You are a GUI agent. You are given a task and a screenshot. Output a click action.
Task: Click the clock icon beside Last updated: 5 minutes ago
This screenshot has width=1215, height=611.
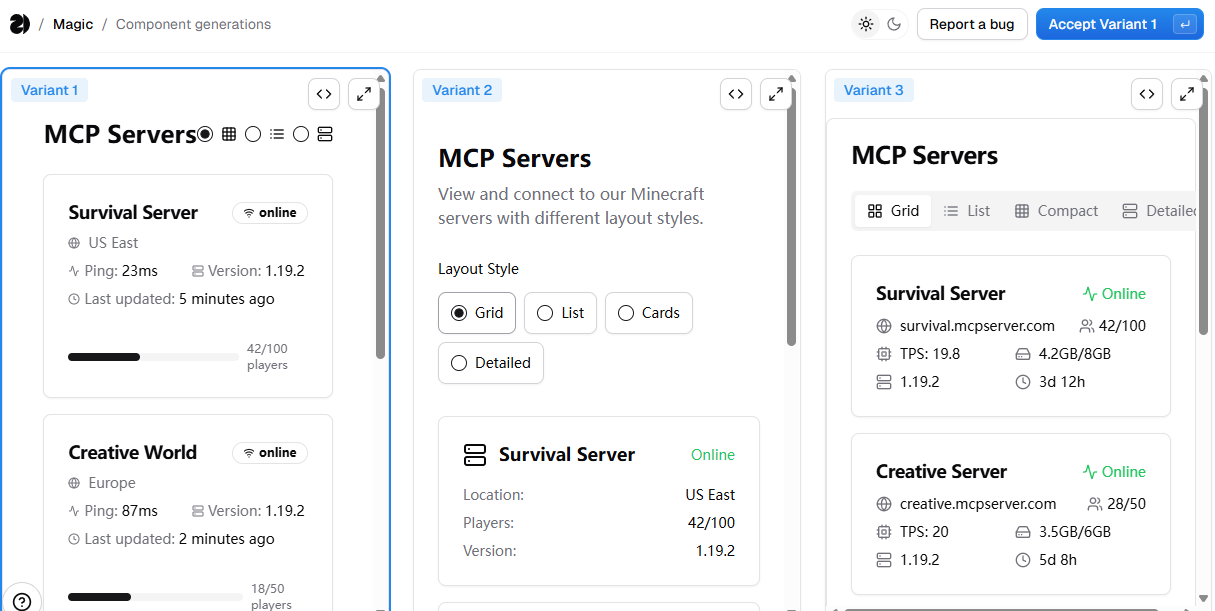tap(74, 299)
